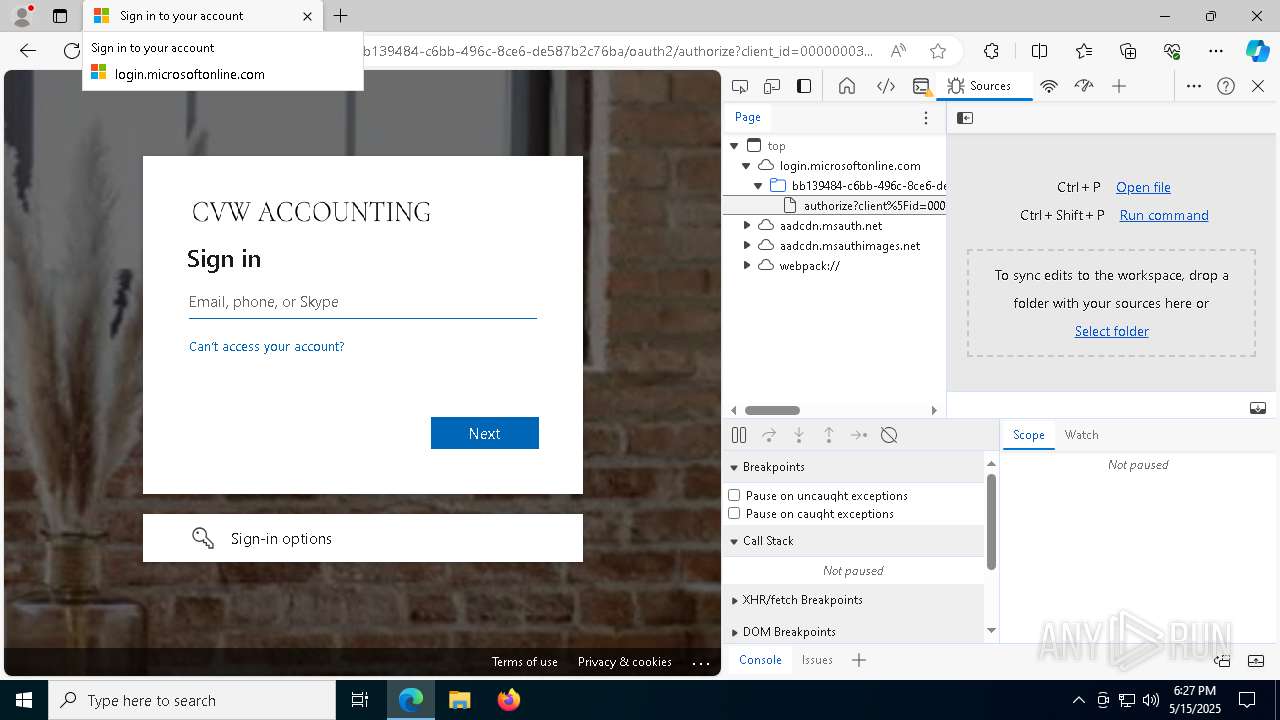Click the Step debugger icon
Screen dimensions: 1280x720
859,435
